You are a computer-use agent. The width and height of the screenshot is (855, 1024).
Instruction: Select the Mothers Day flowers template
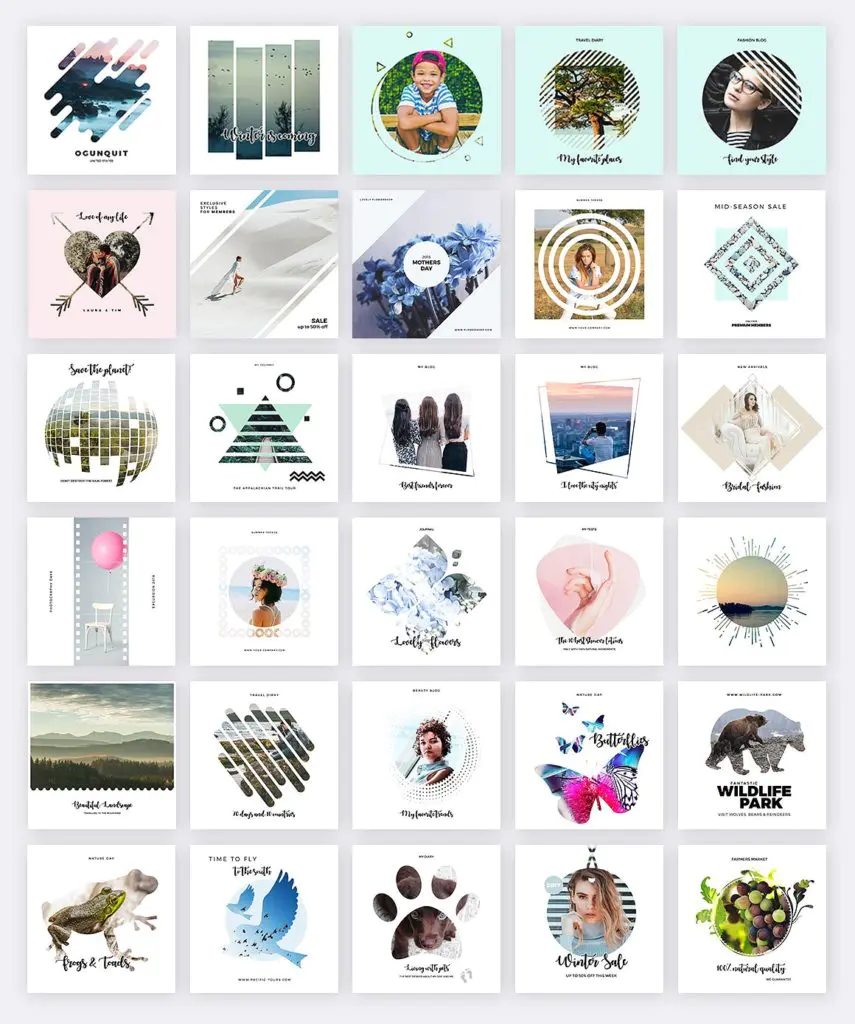(x=427, y=264)
